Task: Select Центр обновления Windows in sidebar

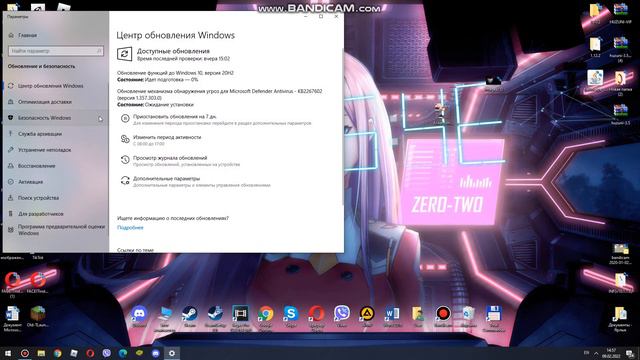Action: (50, 86)
